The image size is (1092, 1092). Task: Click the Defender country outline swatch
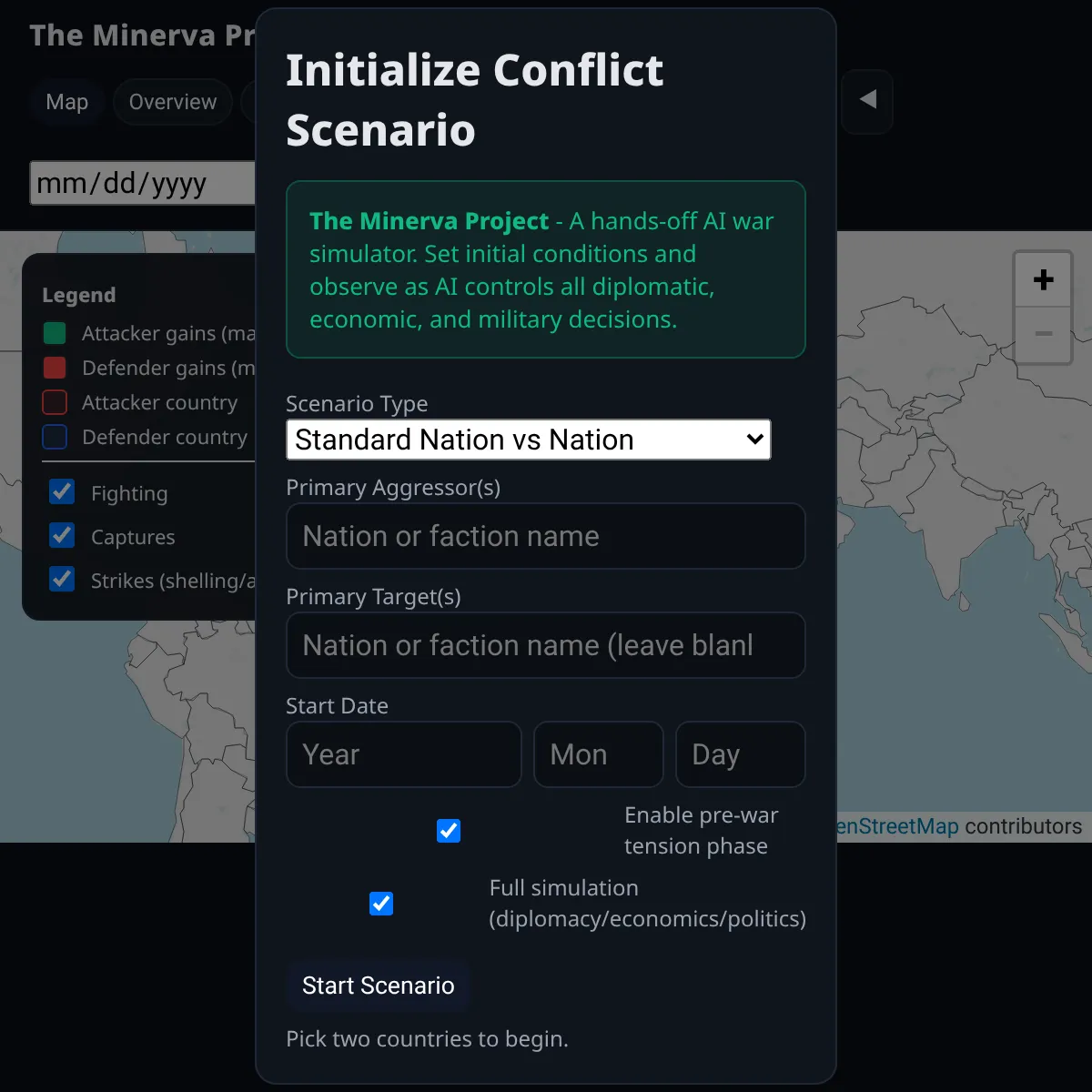point(55,437)
